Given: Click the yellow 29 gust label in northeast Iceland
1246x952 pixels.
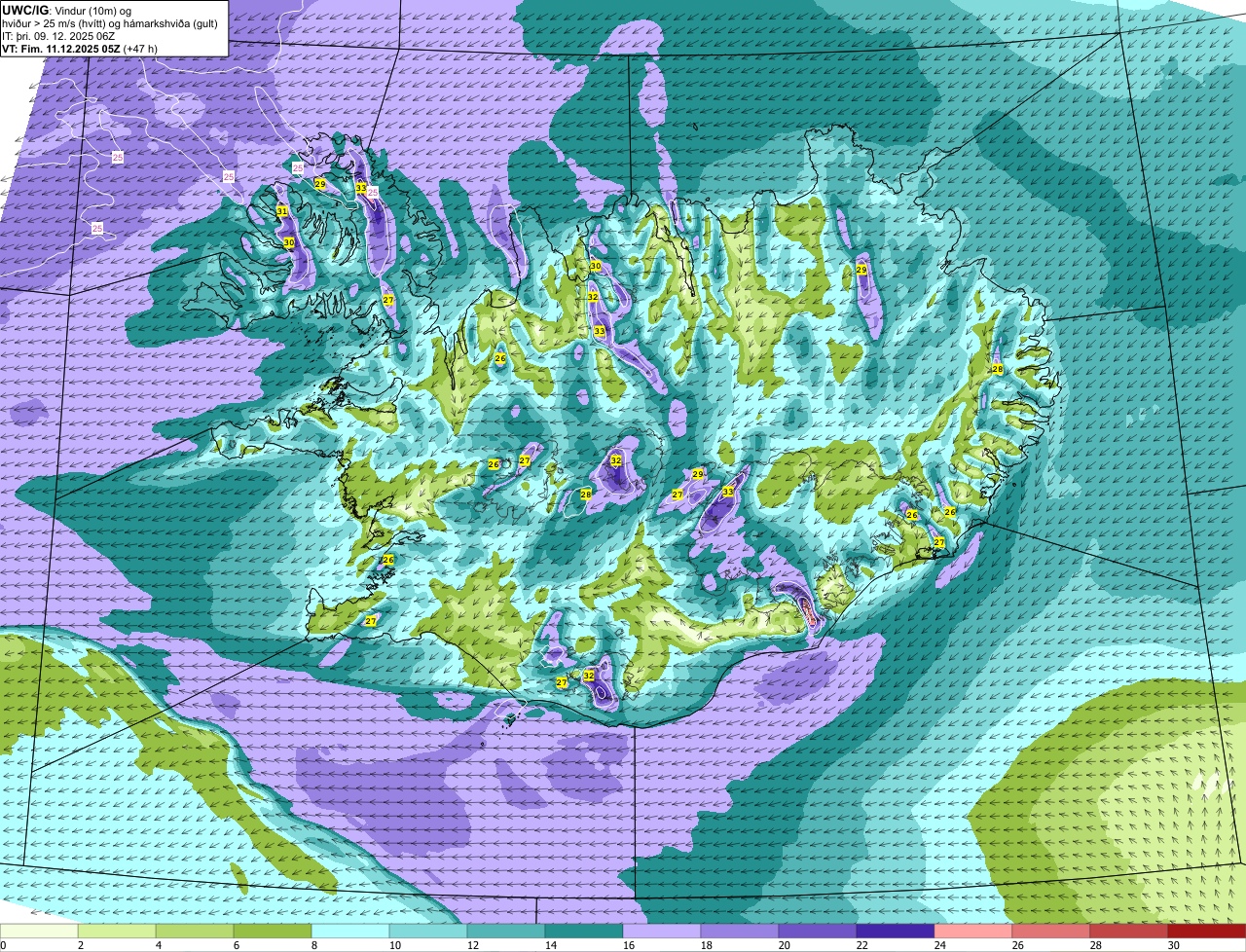Looking at the screenshot, I should [861, 270].
